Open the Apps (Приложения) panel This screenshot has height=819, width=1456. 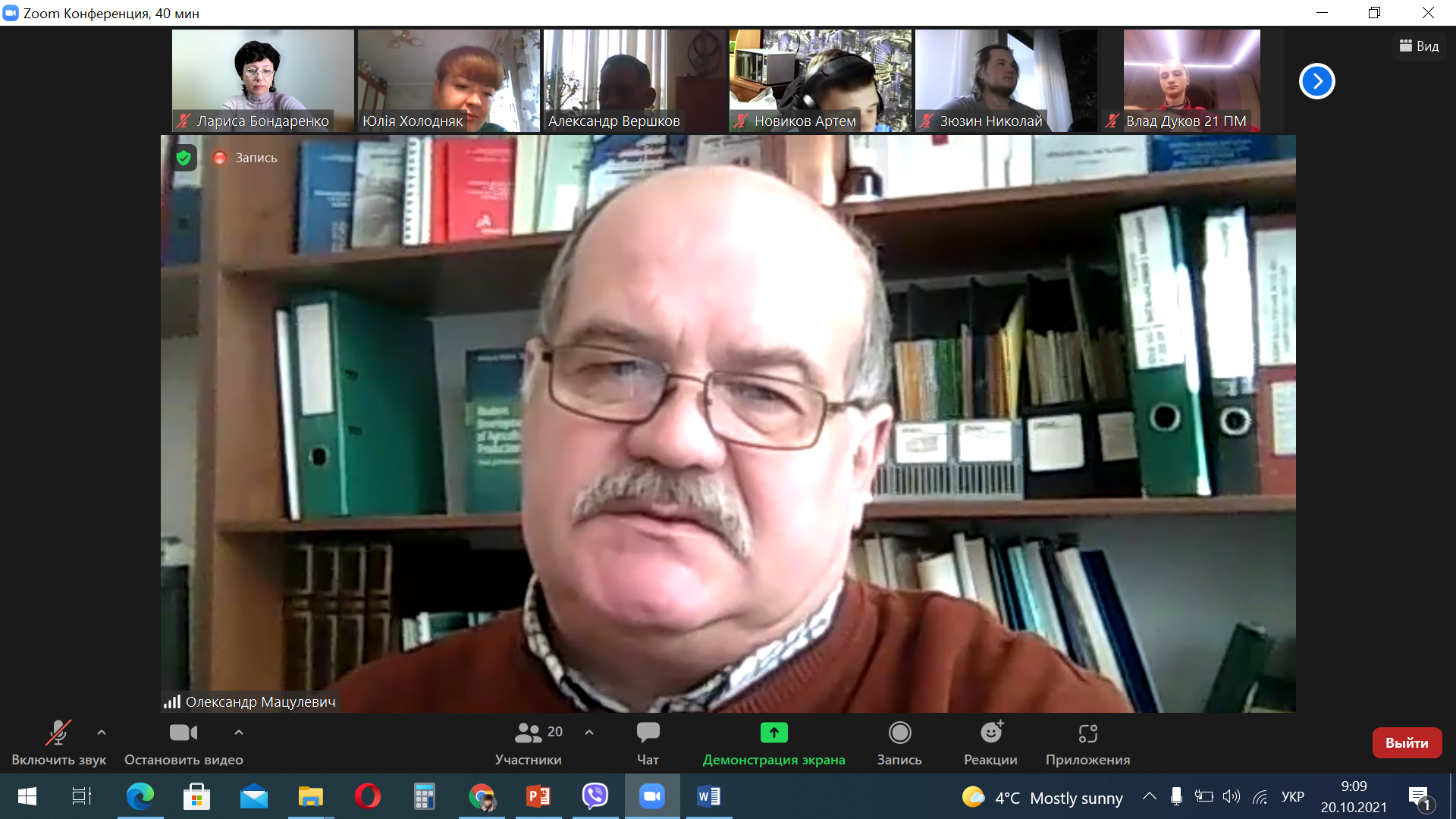pos(1087,733)
